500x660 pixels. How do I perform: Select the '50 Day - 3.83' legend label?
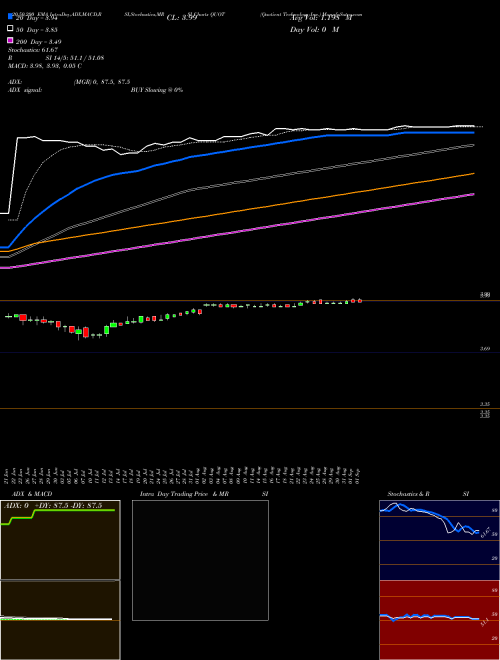pos(36,30)
